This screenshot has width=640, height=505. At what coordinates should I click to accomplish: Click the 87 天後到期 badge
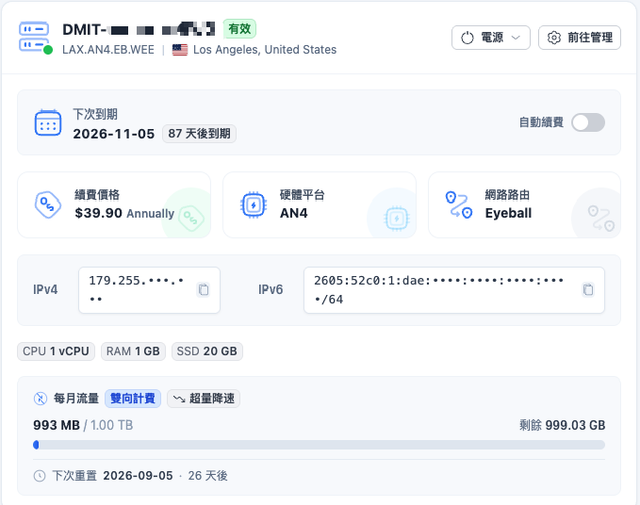pos(199,133)
